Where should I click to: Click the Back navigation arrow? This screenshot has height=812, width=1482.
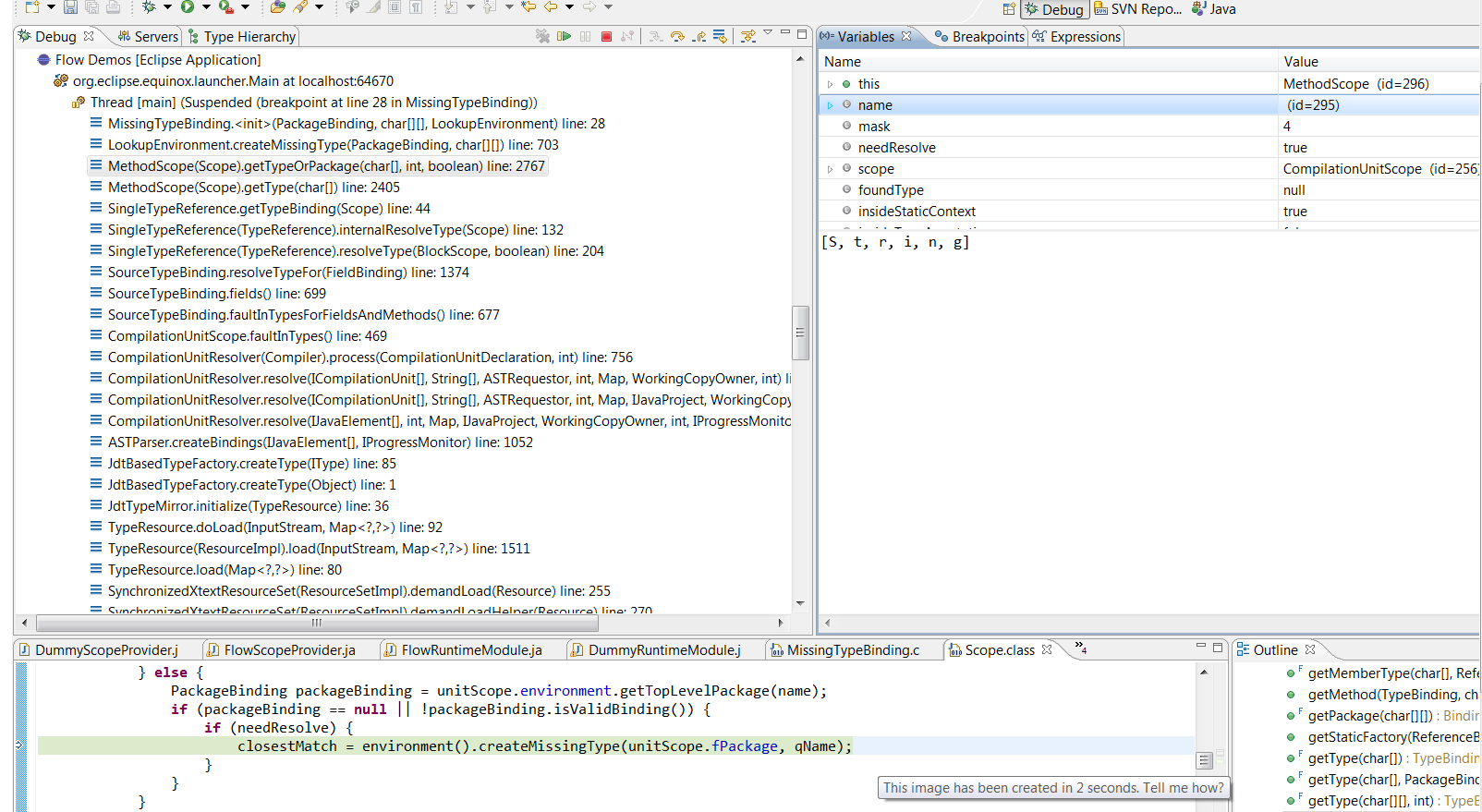(551, 7)
